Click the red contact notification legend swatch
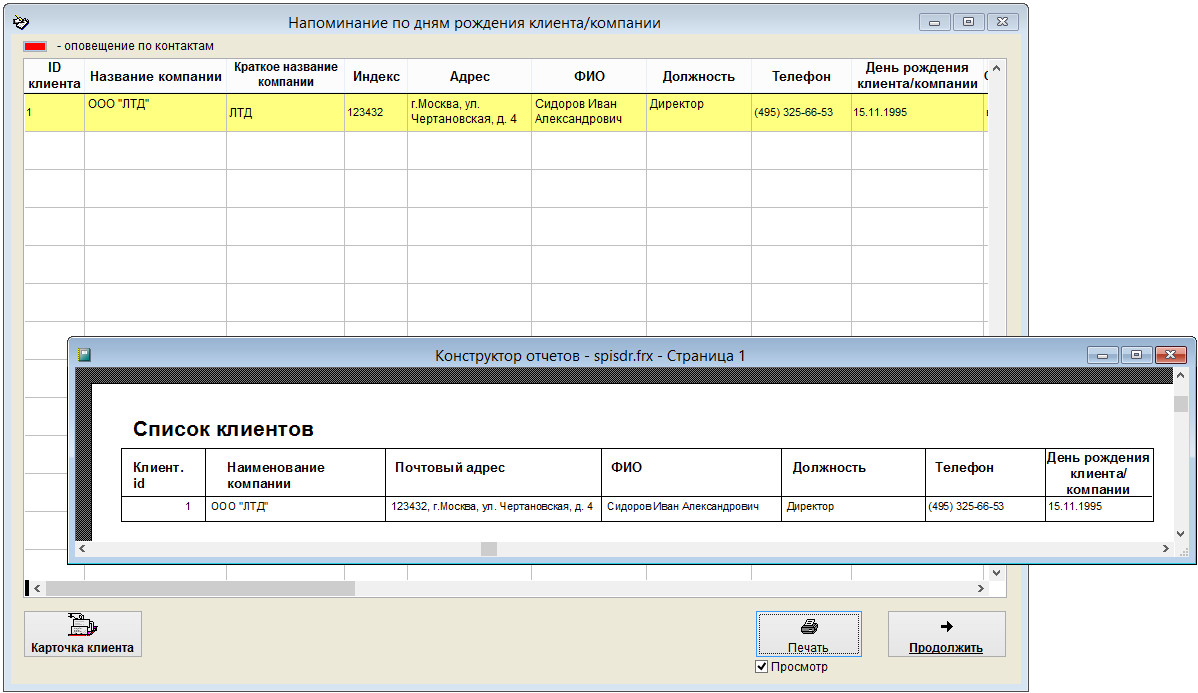This screenshot has height=693, width=1198. coord(35,46)
